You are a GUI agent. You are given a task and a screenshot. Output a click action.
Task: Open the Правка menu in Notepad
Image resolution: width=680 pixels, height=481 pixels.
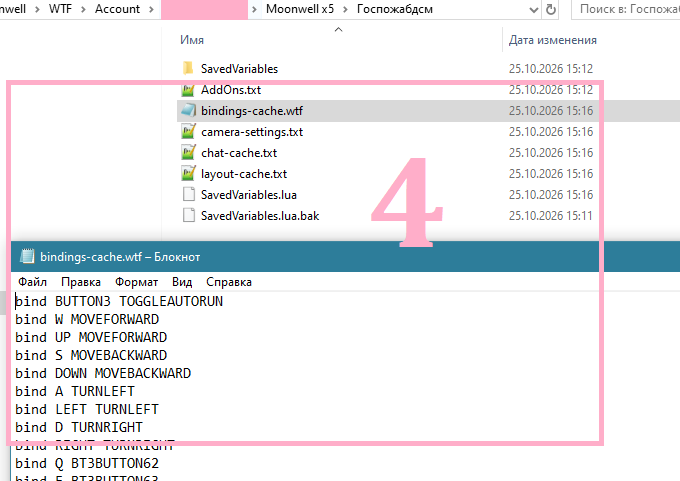click(81, 282)
